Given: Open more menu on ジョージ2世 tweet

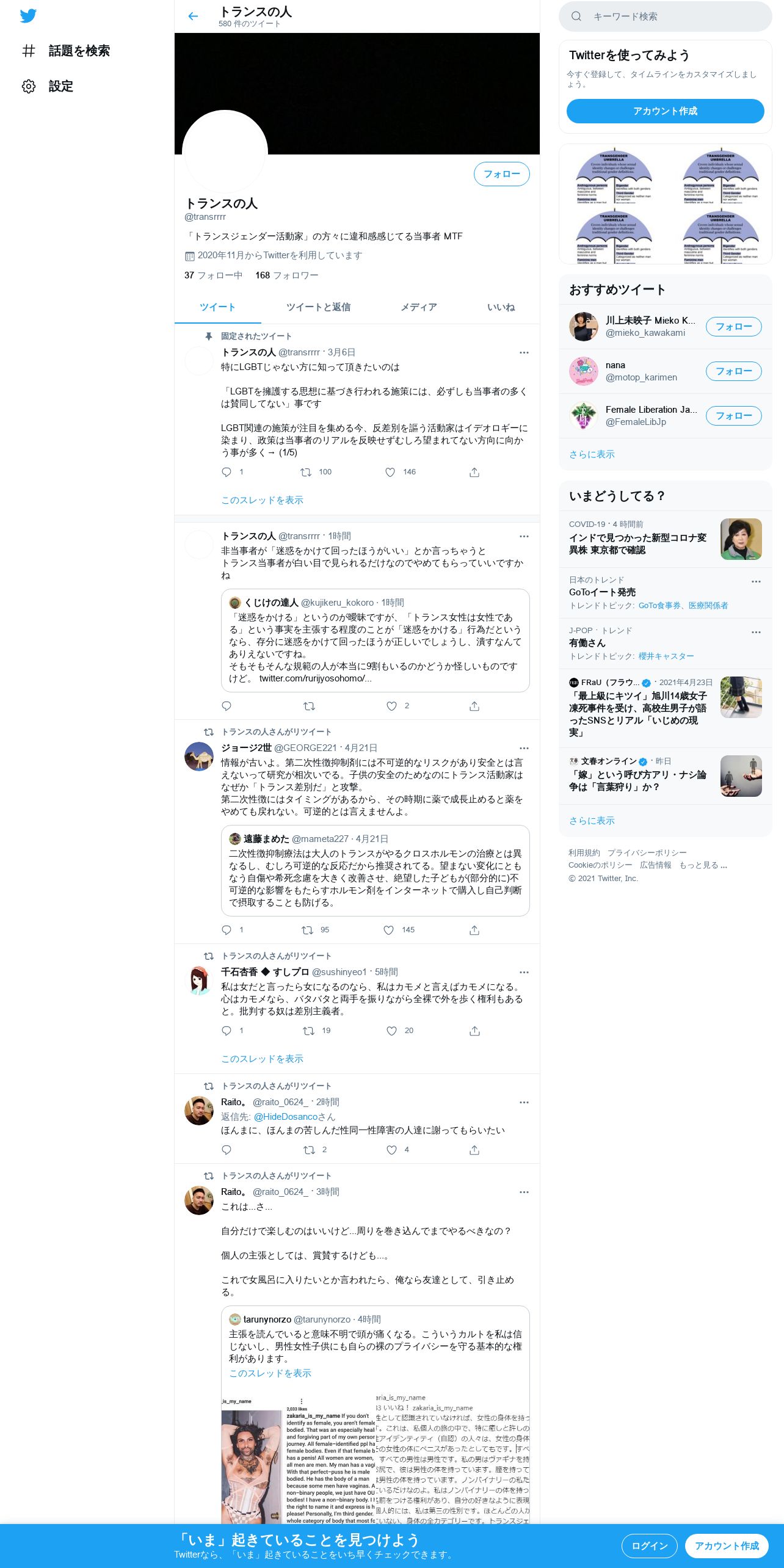Looking at the screenshot, I should pos(524,748).
